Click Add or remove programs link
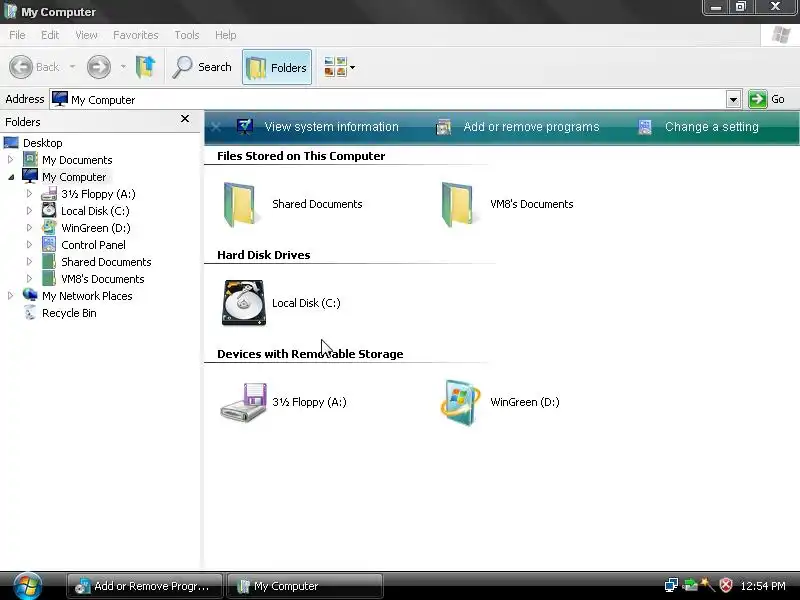The height and width of the screenshot is (600, 800). coord(517,127)
